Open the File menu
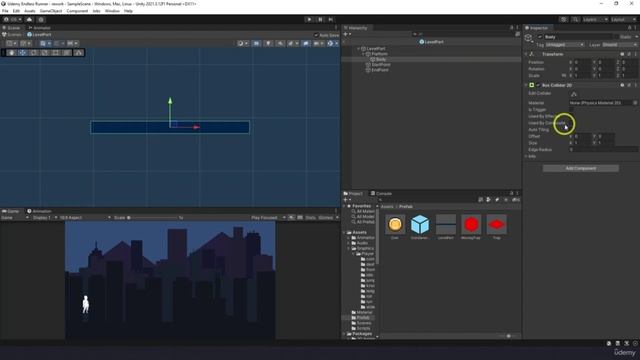 [x=5, y=11]
